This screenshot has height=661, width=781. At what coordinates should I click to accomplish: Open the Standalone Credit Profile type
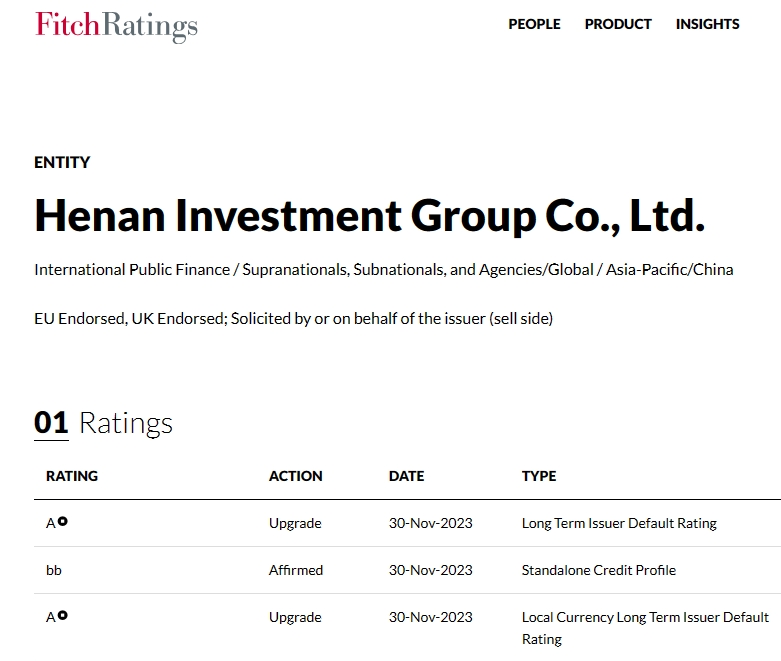pyautogui.click(x=598, y=570)
